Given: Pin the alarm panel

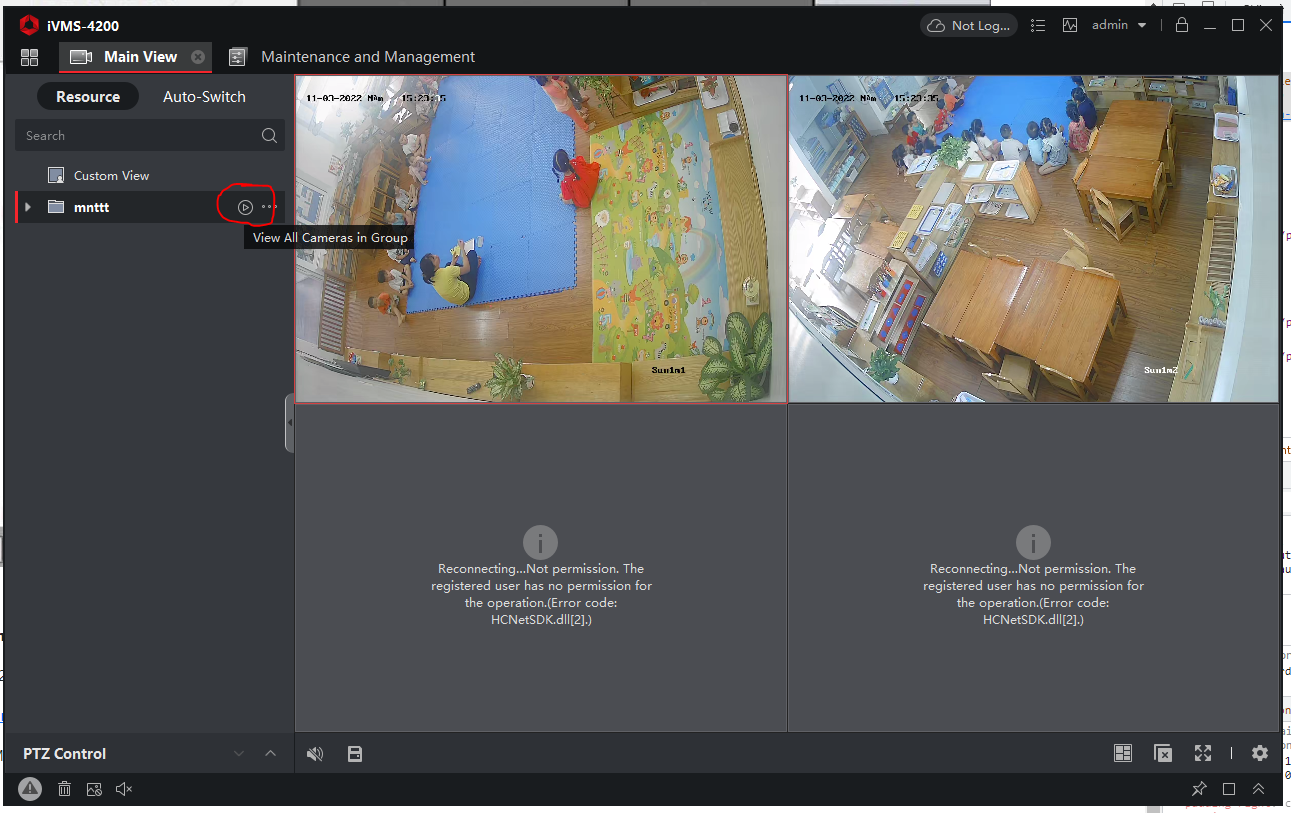Looking at the screenshot, I should [x=1199, y=789].
